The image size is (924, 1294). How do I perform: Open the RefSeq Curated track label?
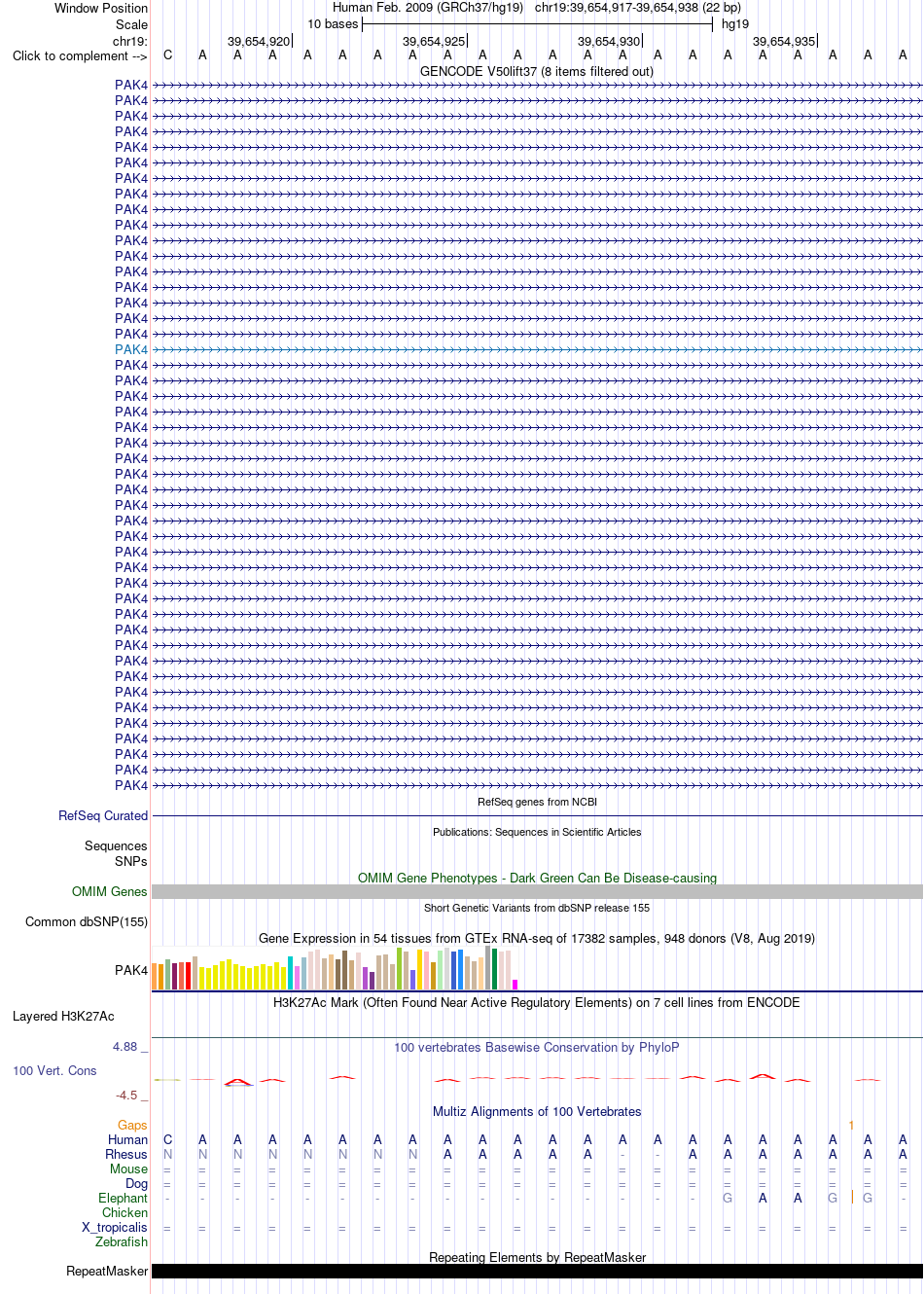coord(103,815)
